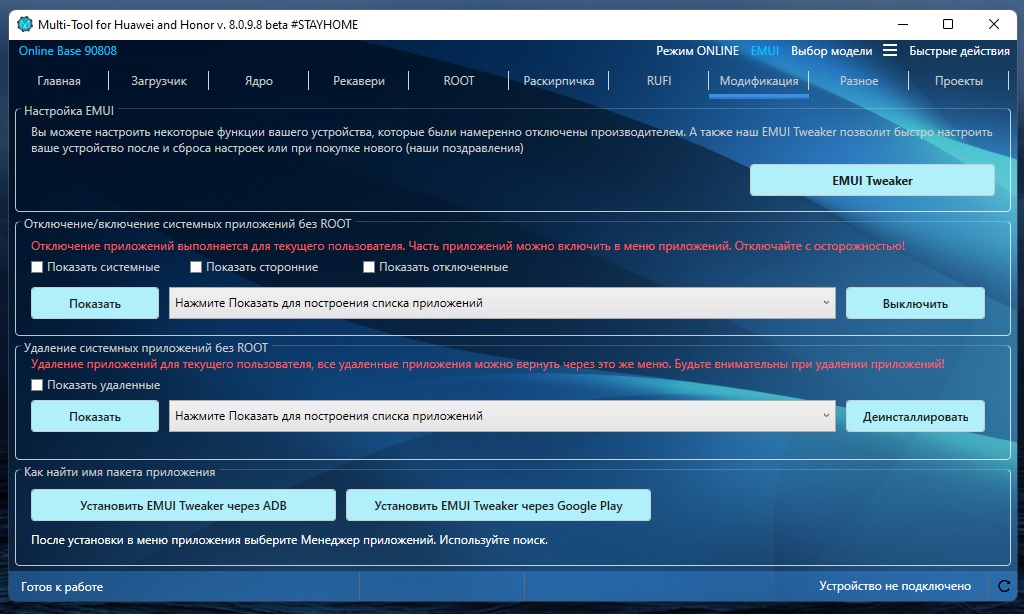1024x614 pixels.
Task: Click the Выключить button
Action: point(915,303)
